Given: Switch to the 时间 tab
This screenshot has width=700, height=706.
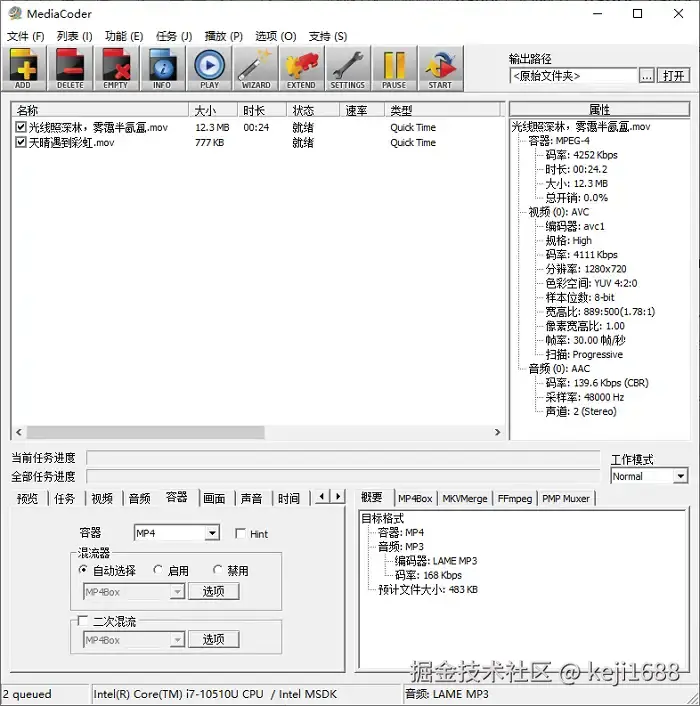Looking at the screenshot, I should 289,498.
